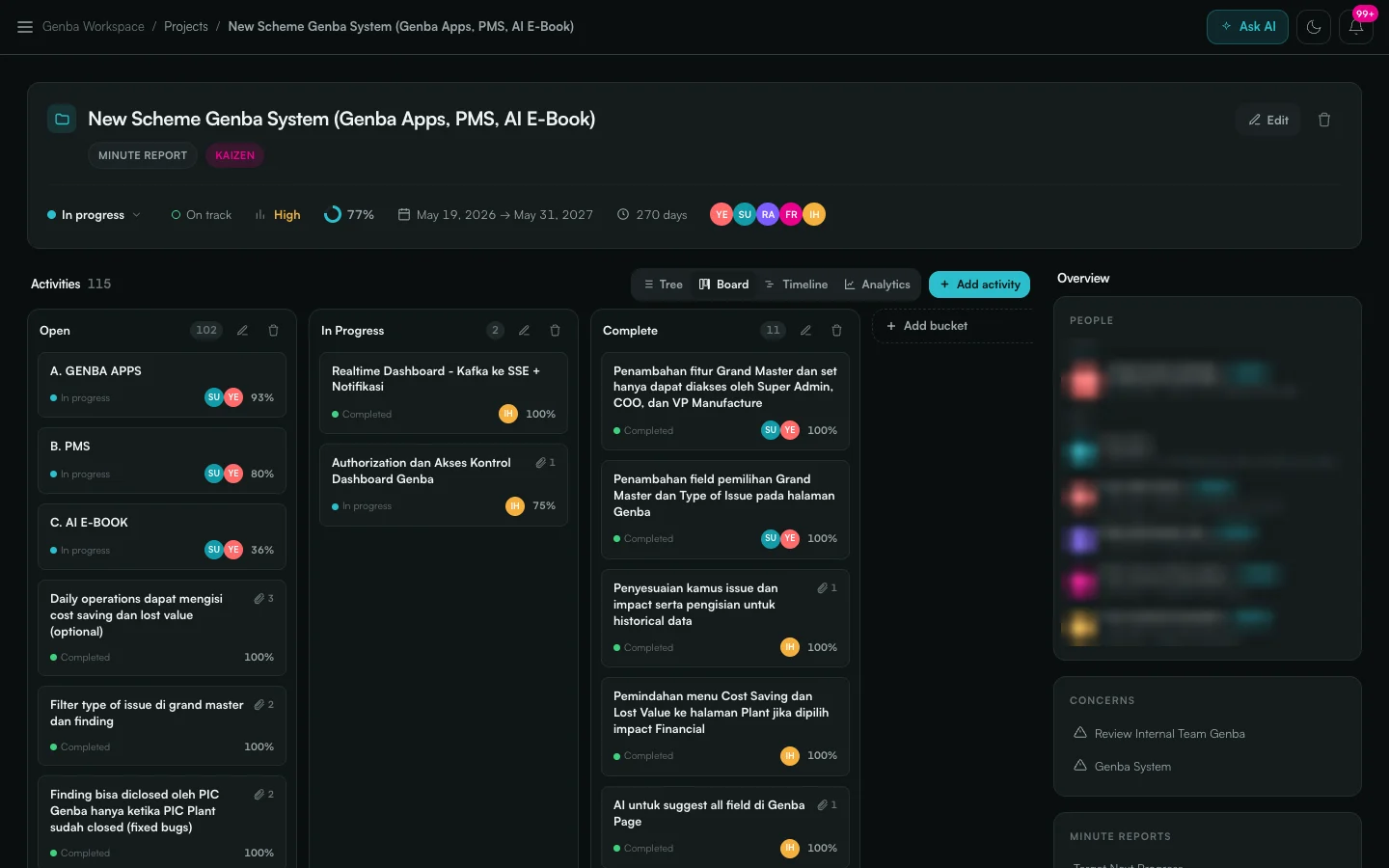Click attachment icon on Daily operations card
The height and width of the screenshot is (868, 1389).
(259, 599)
